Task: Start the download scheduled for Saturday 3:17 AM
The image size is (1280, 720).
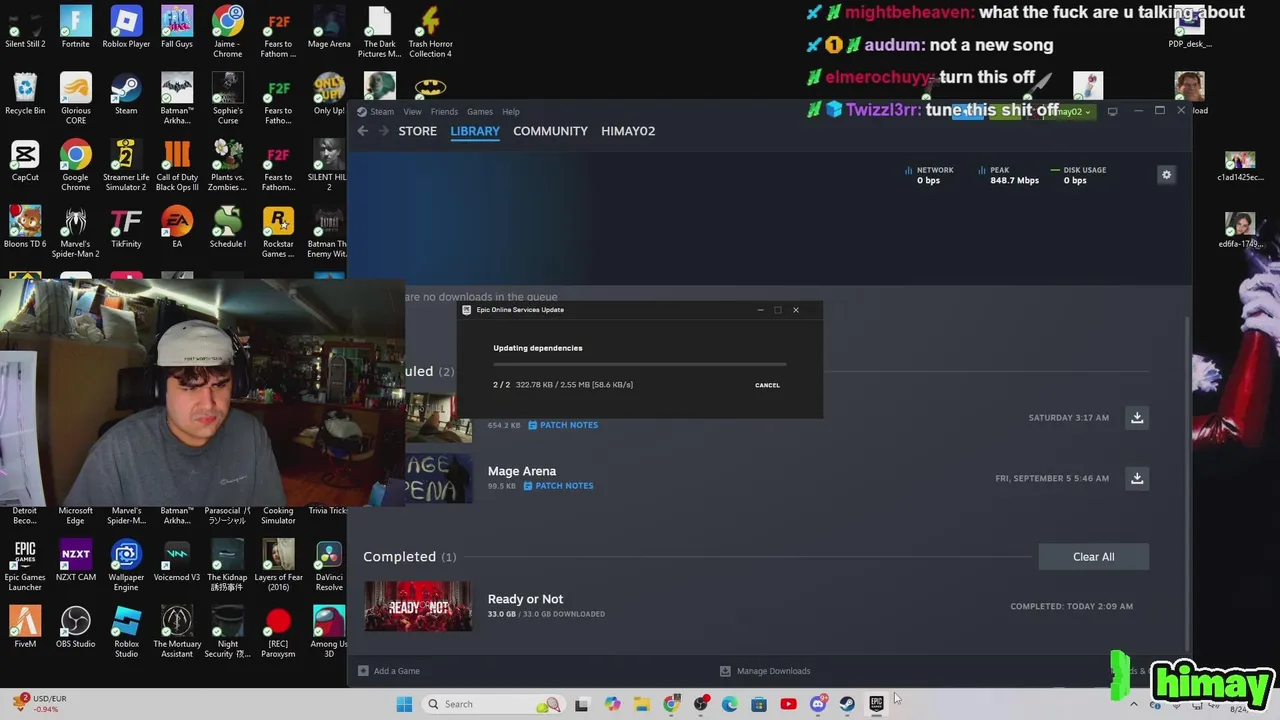Action: pyautogui.click(x=1137, y=417)
